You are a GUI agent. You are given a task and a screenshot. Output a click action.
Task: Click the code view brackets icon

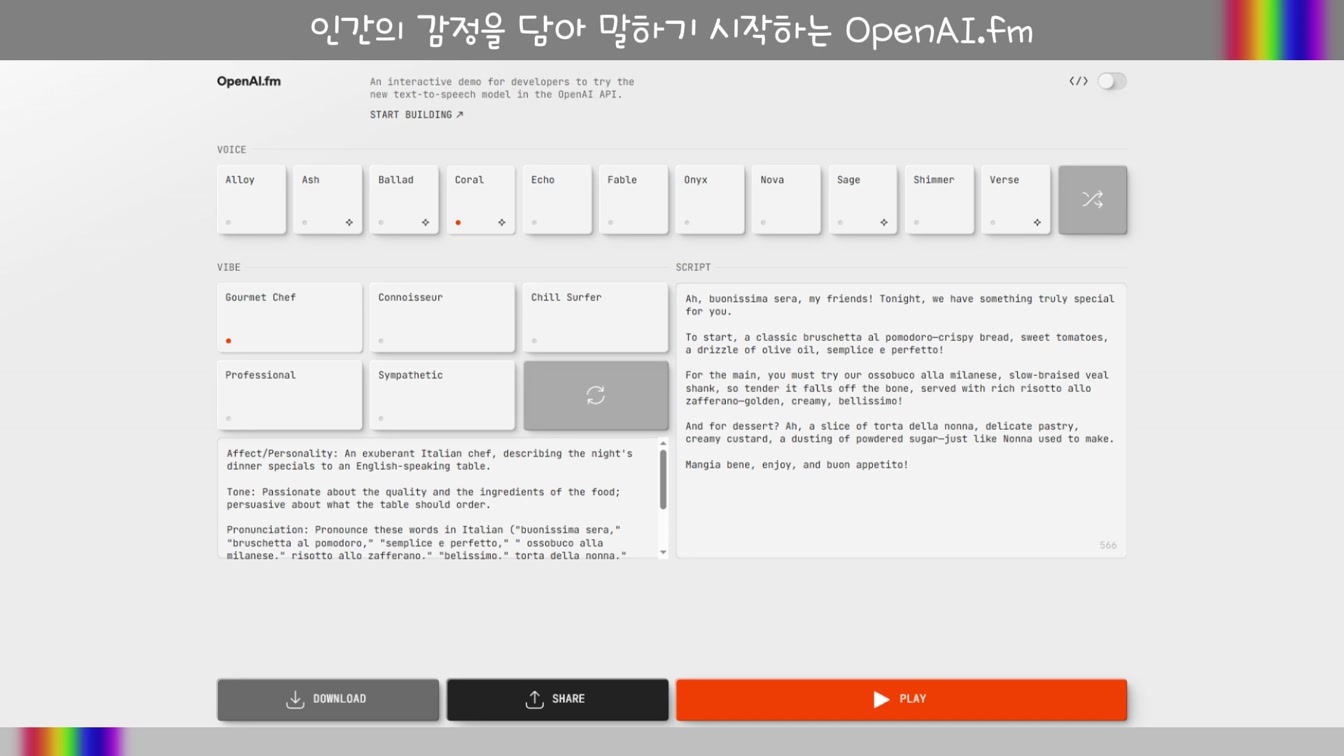(x=1078, y=81)
